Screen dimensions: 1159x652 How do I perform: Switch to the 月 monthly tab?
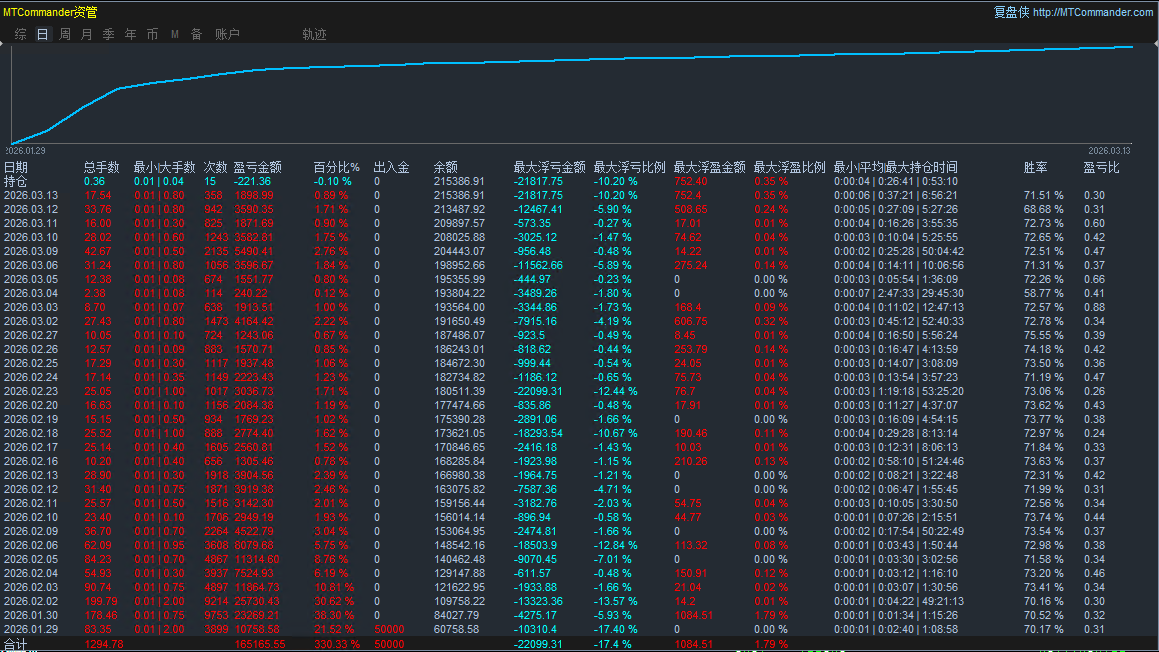click(x=86, y=34)
